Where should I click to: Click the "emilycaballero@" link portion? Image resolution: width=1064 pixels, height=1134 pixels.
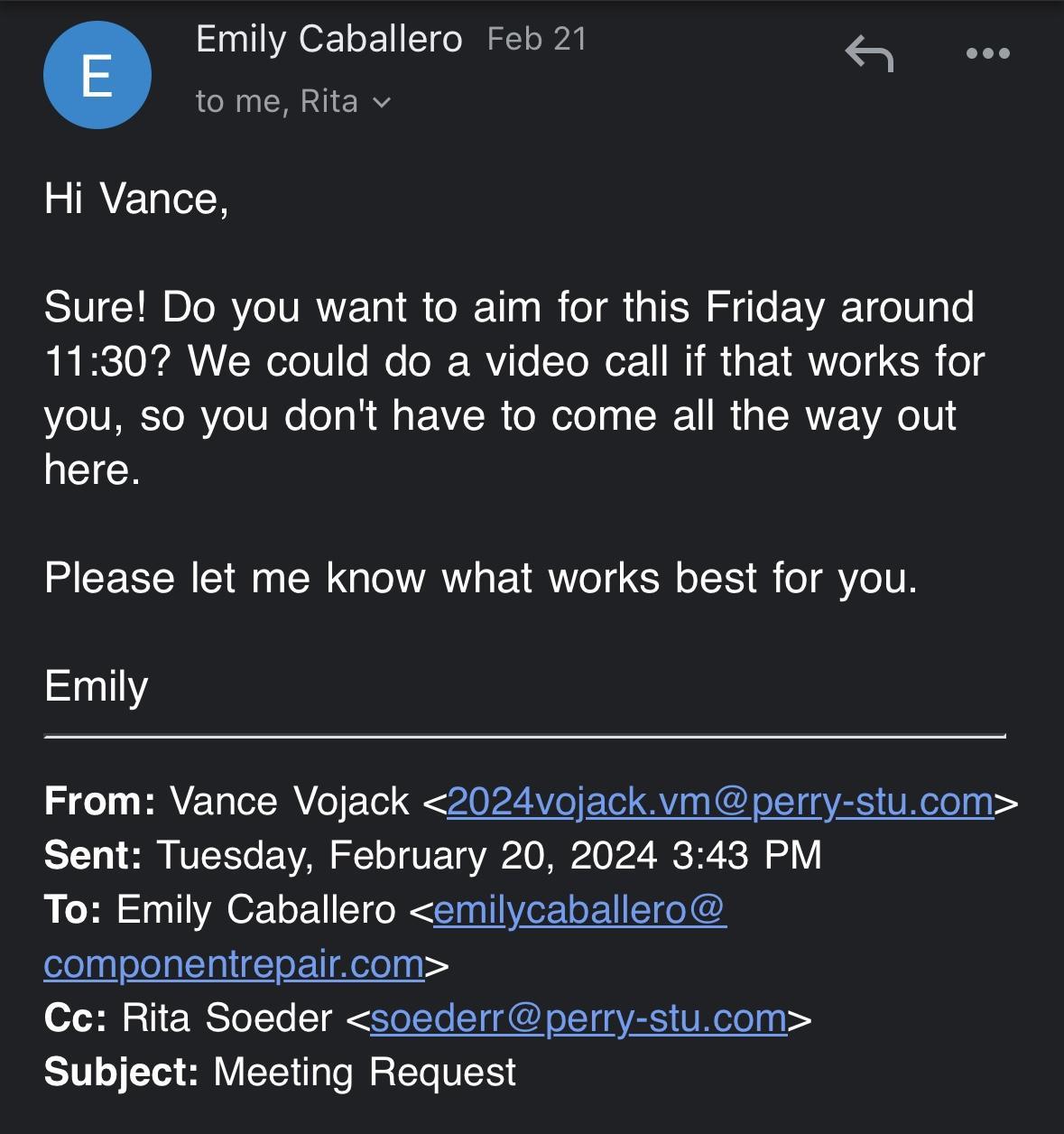click(578, 910)
